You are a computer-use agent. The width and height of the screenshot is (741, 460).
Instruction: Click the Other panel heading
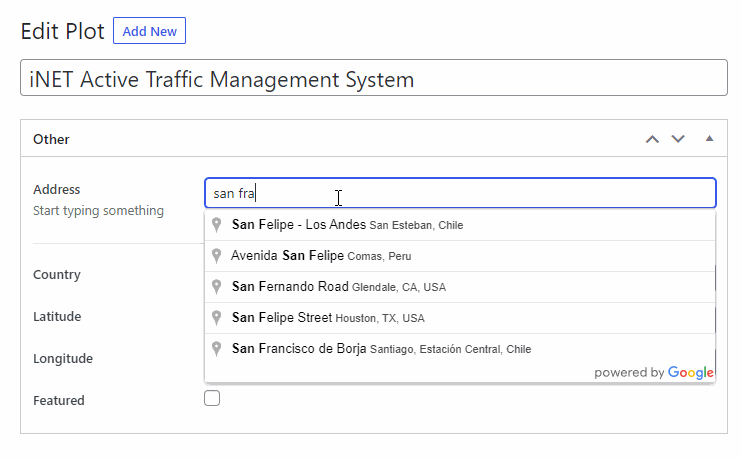coord(51,139)
